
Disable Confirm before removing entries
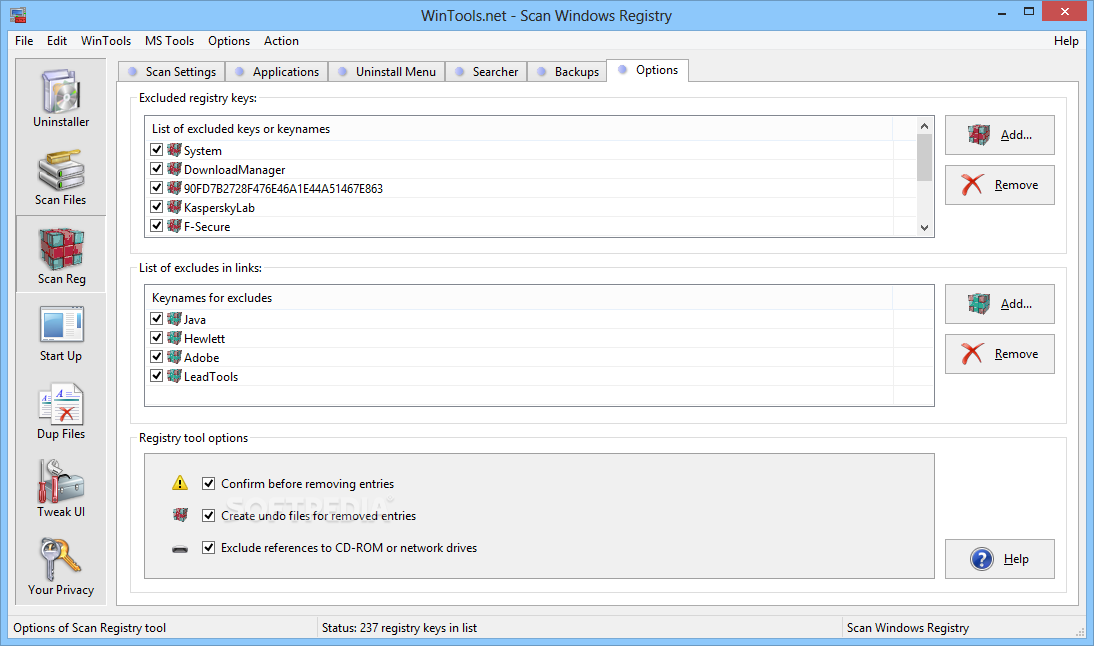(x=208, y=483)
